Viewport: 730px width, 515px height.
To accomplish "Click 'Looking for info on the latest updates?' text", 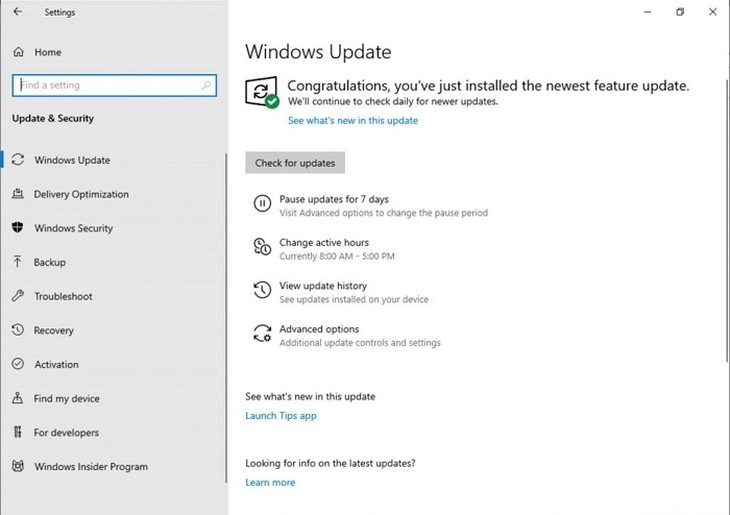I will 330,463.
